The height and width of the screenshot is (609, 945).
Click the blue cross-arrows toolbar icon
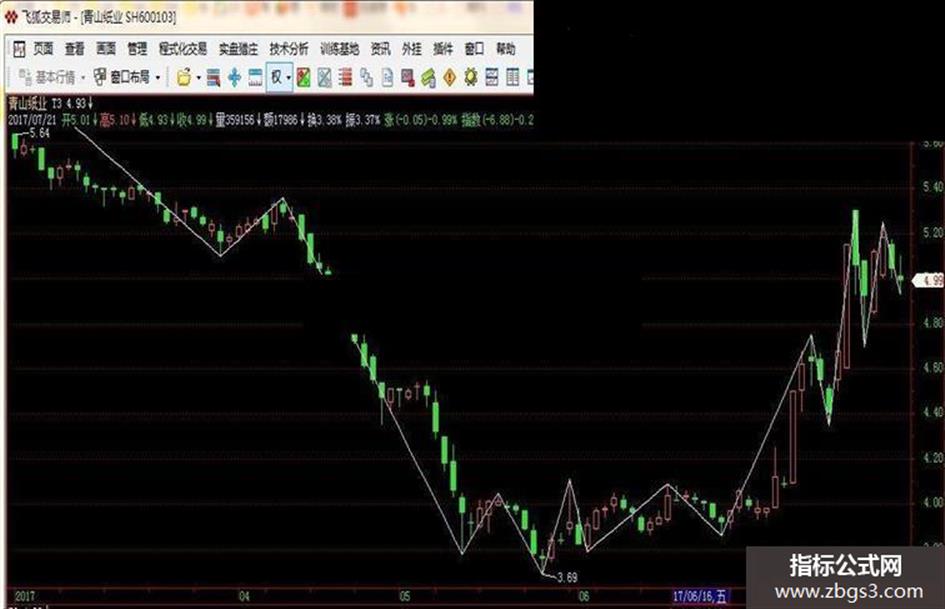234,77
